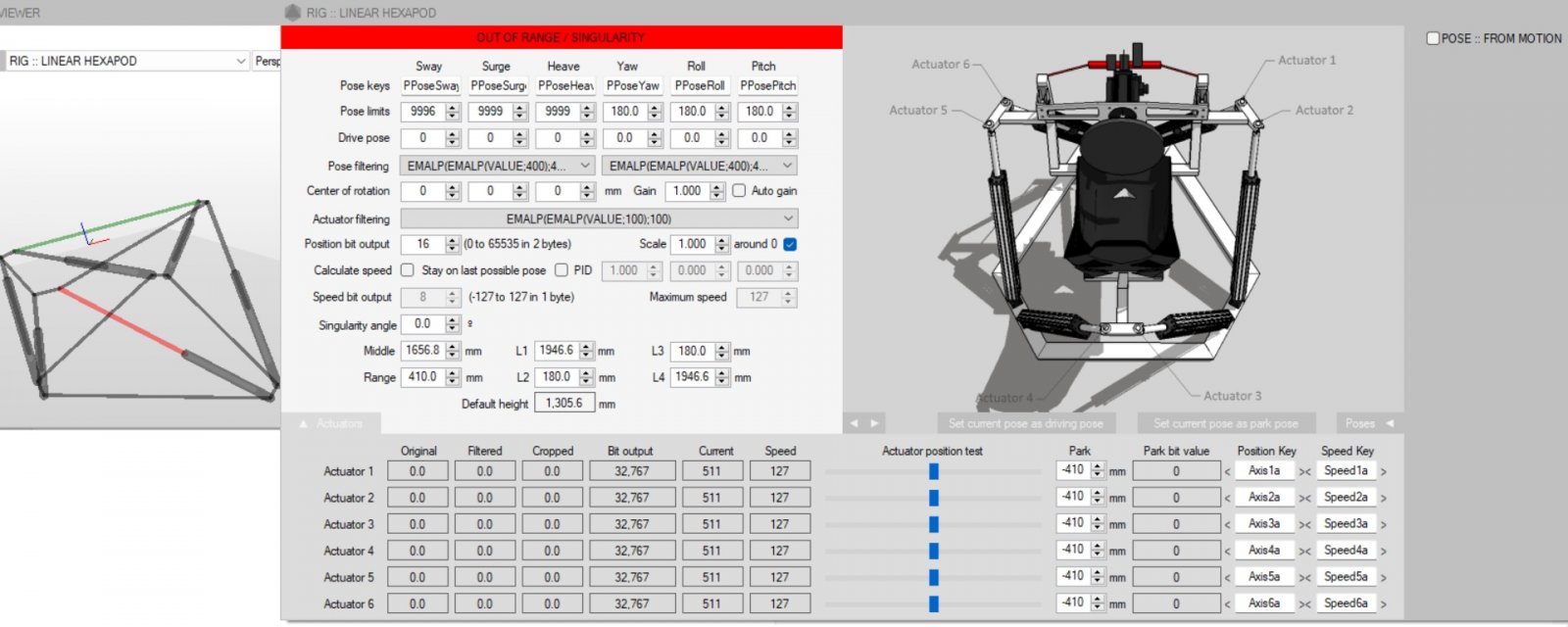This screenshot has width=1568, height=627.
Task: Click the right chevron after Speed1a key
Action: point(1383,471)
